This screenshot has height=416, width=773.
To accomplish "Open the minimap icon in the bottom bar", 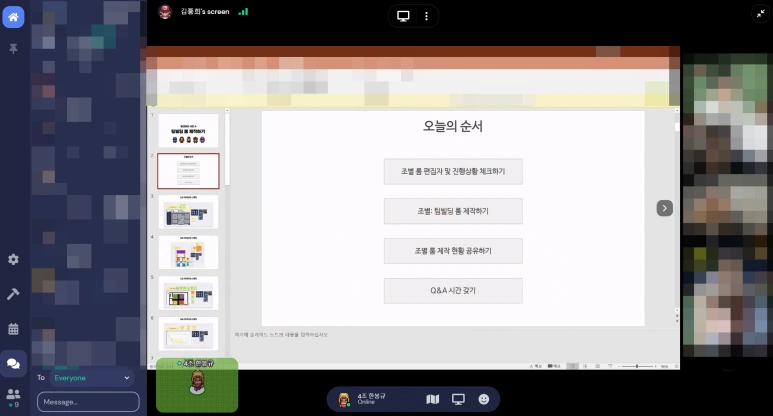I will (x=432, y=399).
